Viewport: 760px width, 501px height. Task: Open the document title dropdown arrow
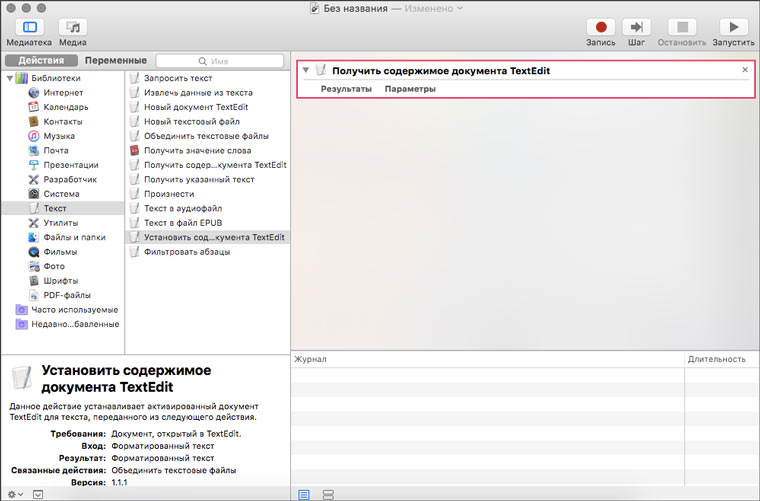pyautogui.click(x=460, y=8)
